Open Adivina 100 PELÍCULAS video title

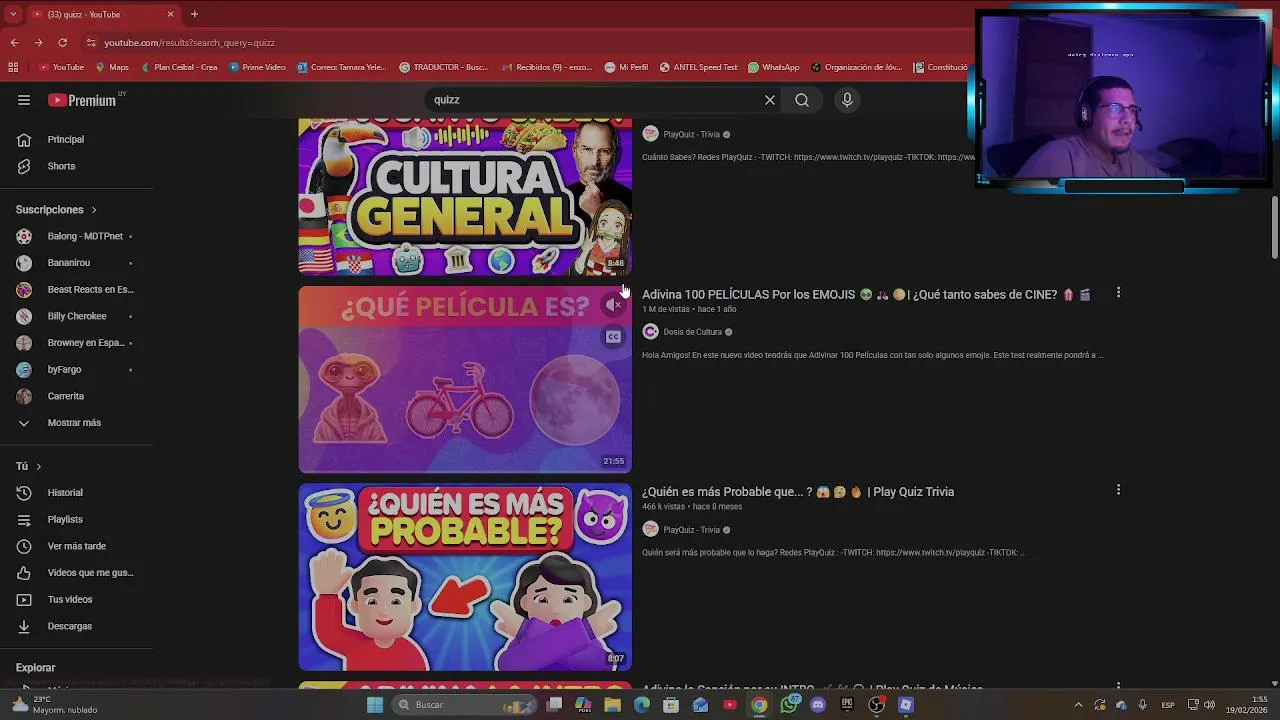coord(866,295)
